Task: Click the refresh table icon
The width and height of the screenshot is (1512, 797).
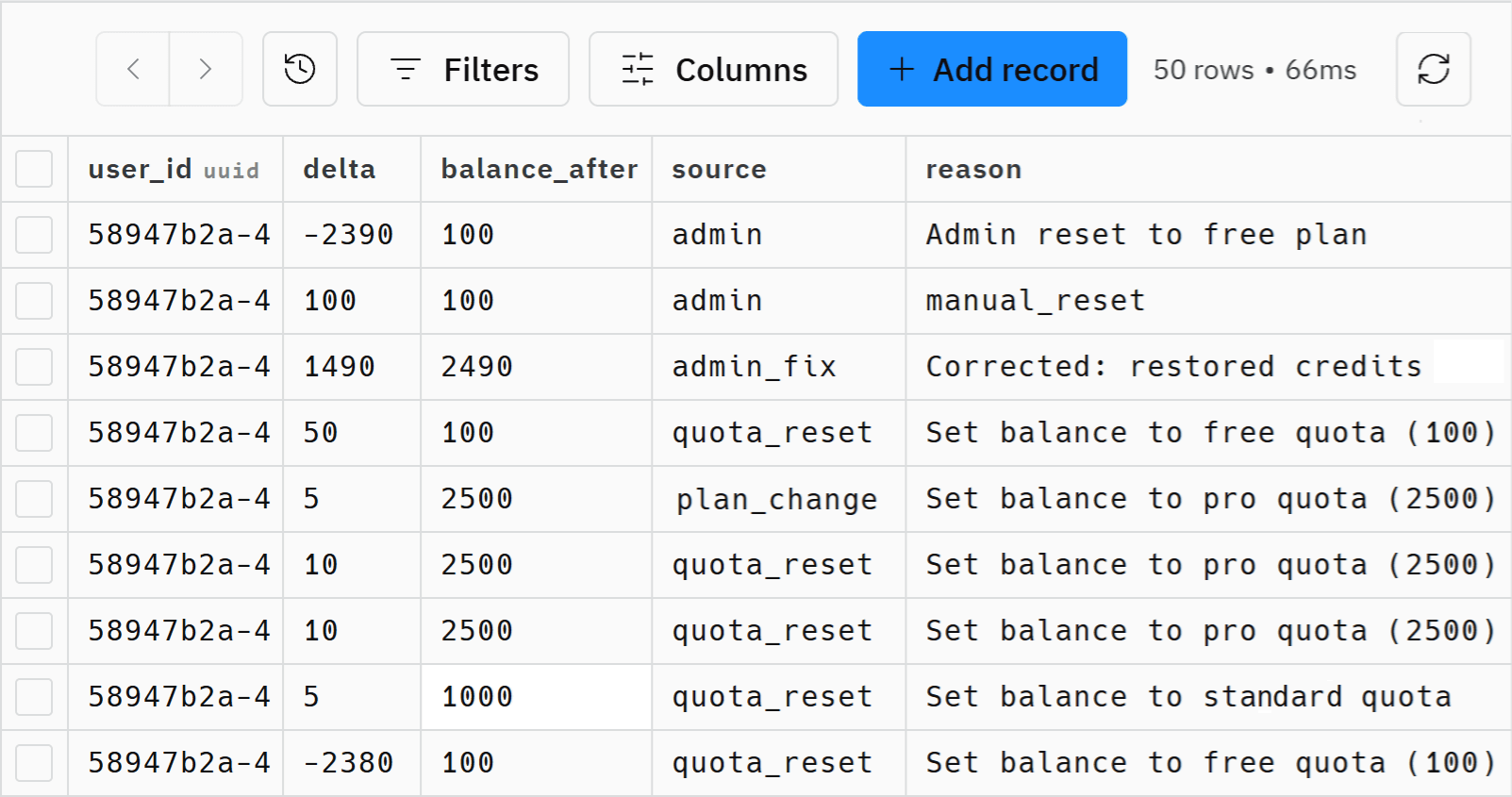Action: [1433, 69]
